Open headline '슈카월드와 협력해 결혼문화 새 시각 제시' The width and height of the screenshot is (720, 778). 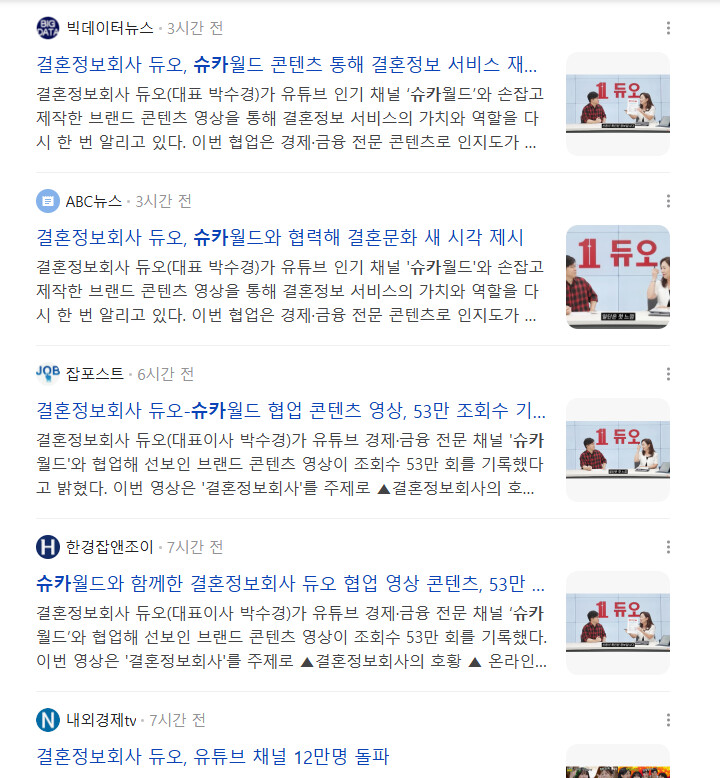click(x=280, y=237)
